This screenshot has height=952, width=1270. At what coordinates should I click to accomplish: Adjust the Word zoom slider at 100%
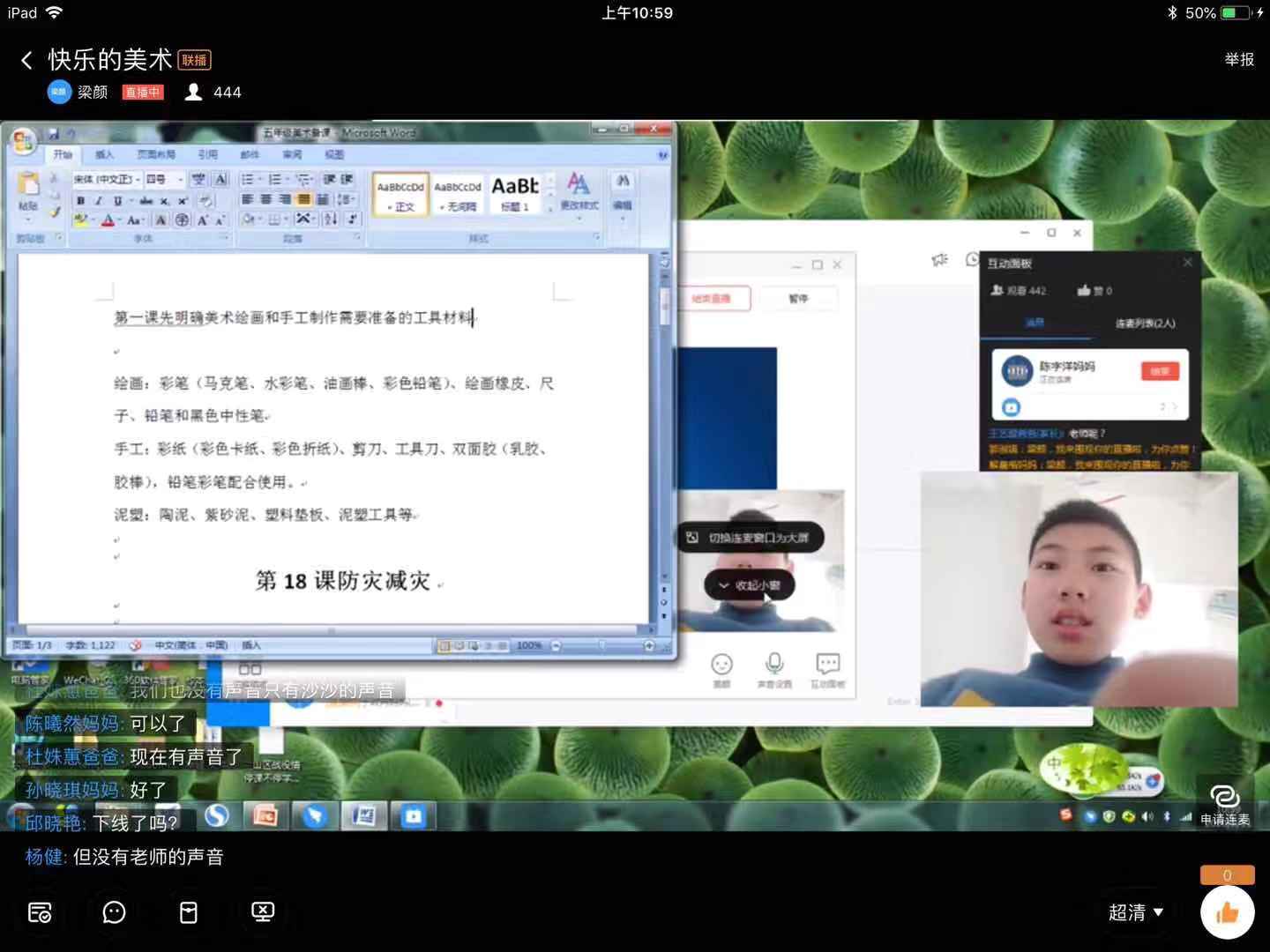602,646
